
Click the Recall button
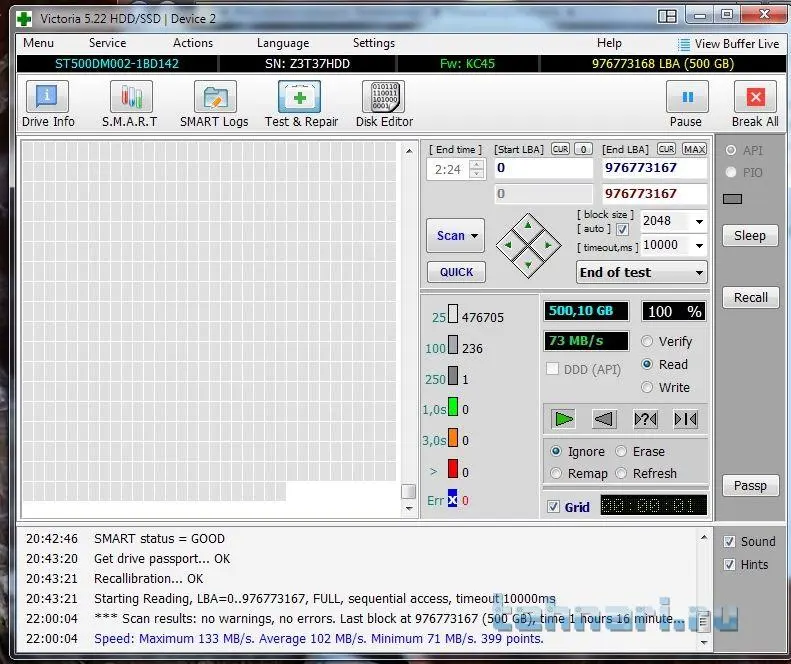click(x=750, y=298)
